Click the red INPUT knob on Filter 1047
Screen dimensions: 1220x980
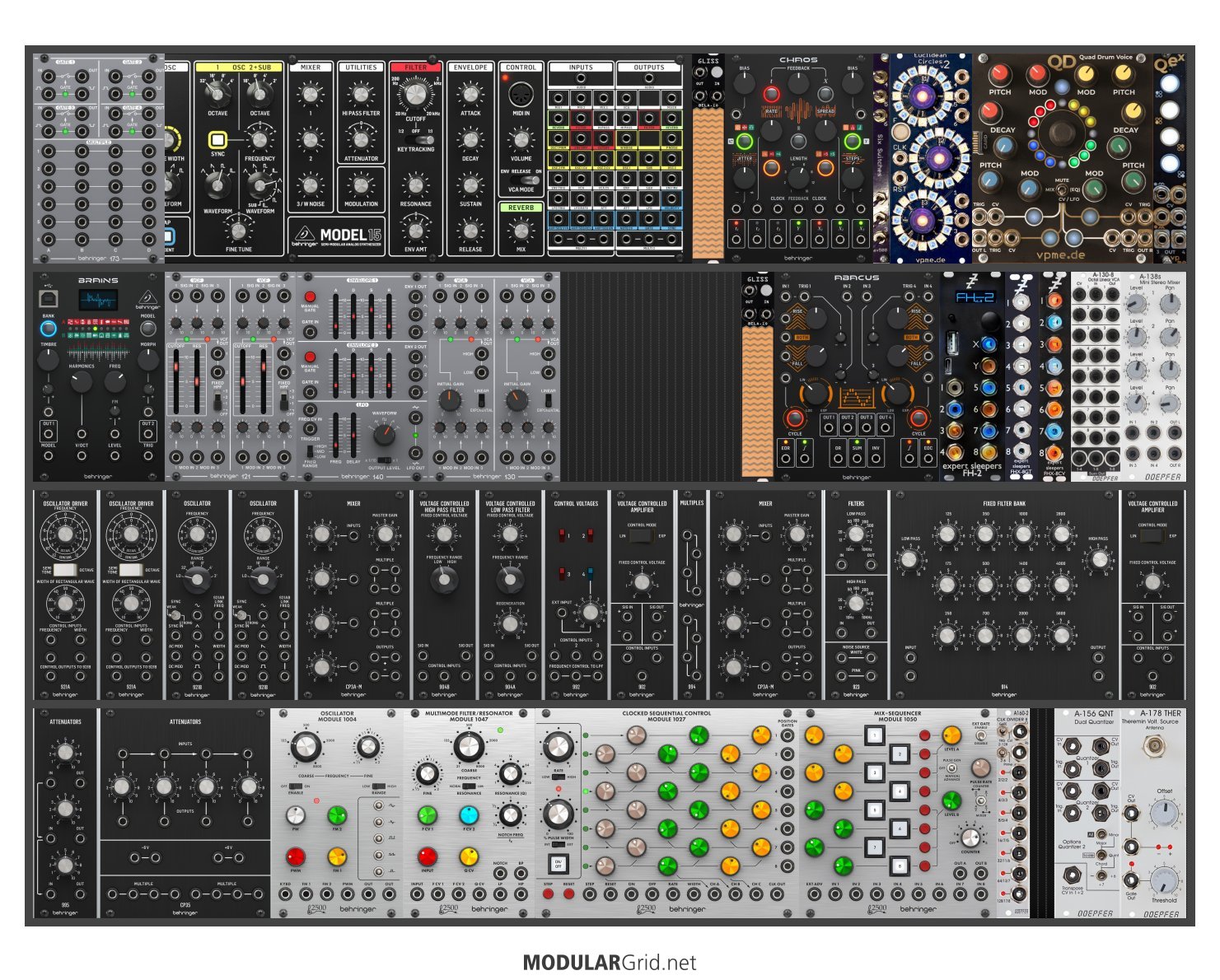427,857
